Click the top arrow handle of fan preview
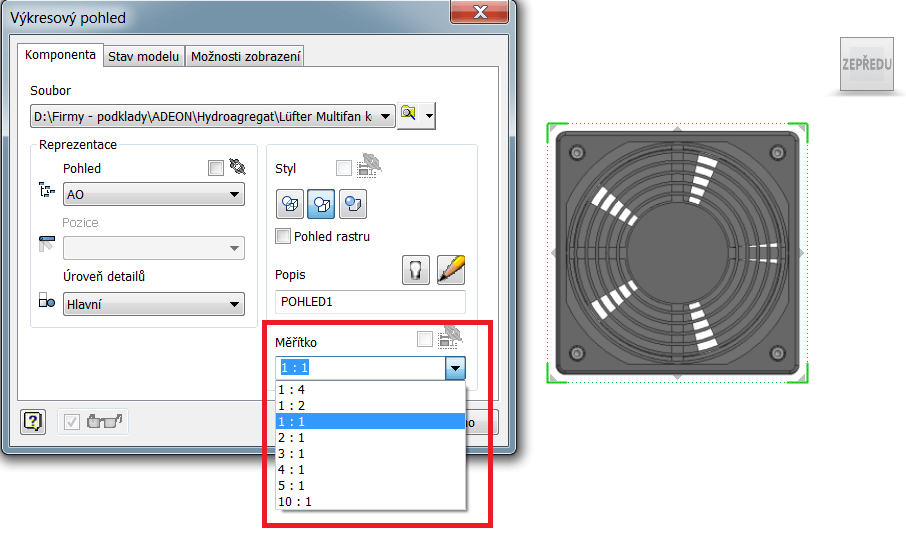This screenshot has width=906, height=534. (677, 129)
